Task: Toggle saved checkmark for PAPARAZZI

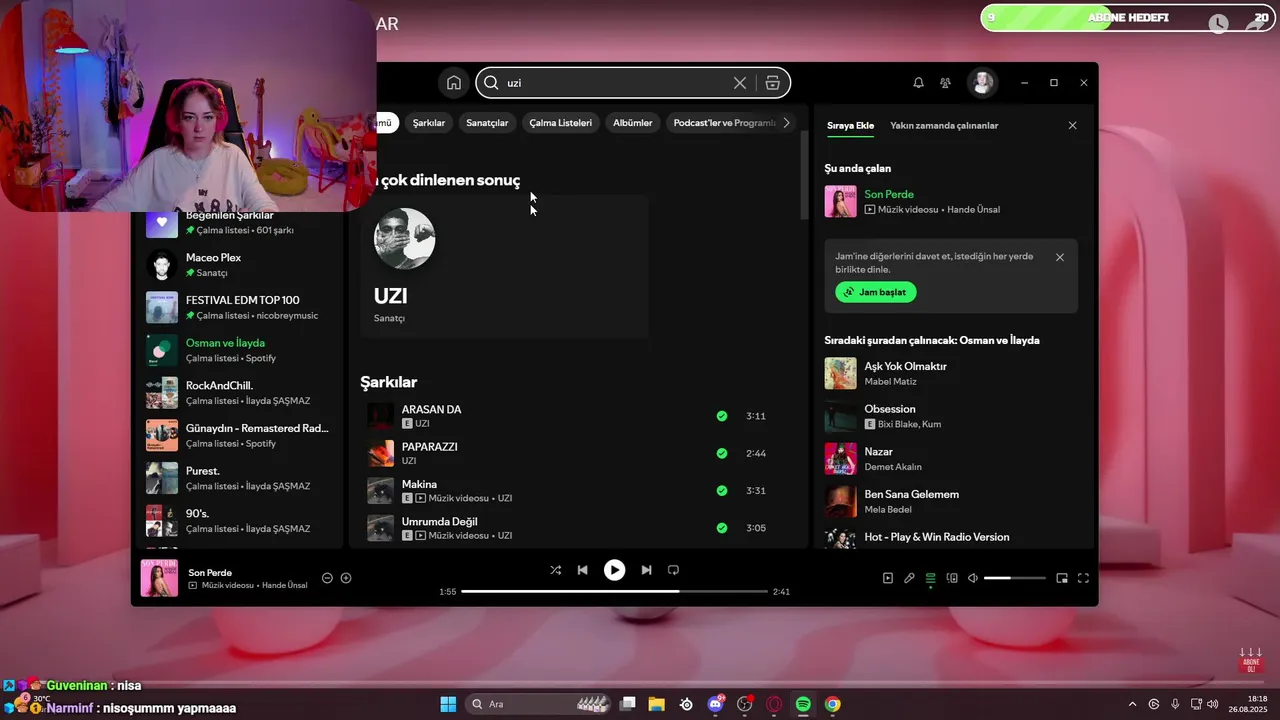Action: point(722,453)
